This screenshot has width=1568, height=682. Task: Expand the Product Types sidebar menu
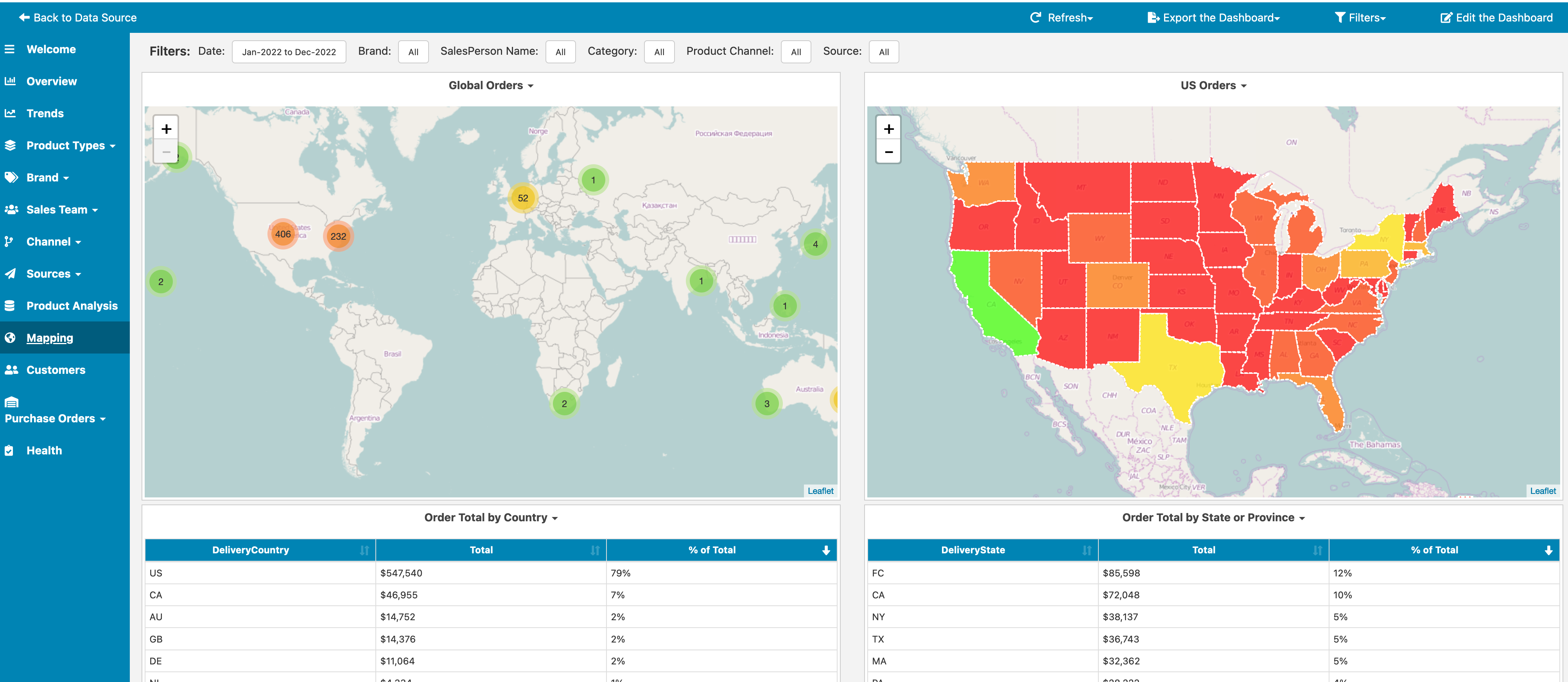71,145
